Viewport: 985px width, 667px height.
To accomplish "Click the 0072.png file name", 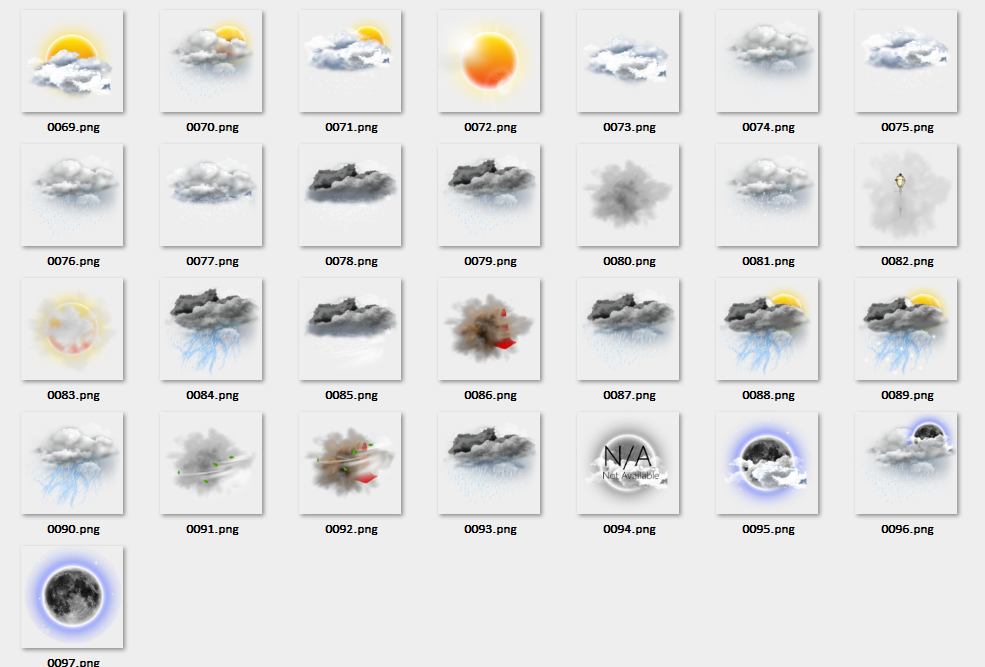I will point(491,127).
